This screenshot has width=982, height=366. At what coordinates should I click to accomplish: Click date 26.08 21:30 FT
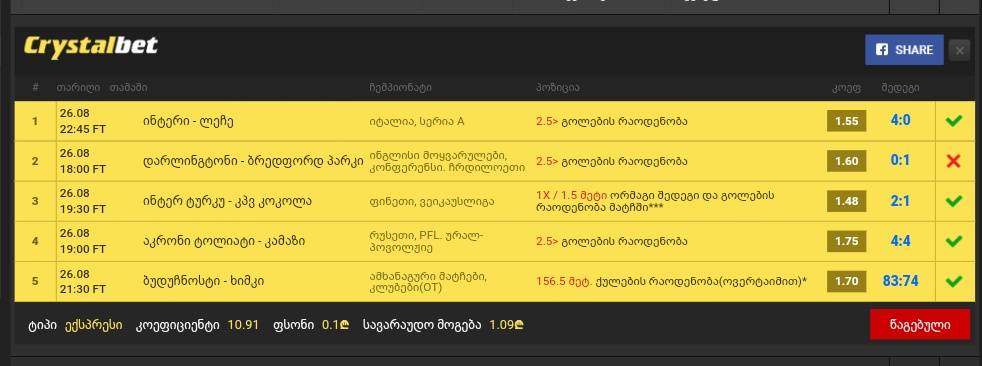tap(83, 281)
